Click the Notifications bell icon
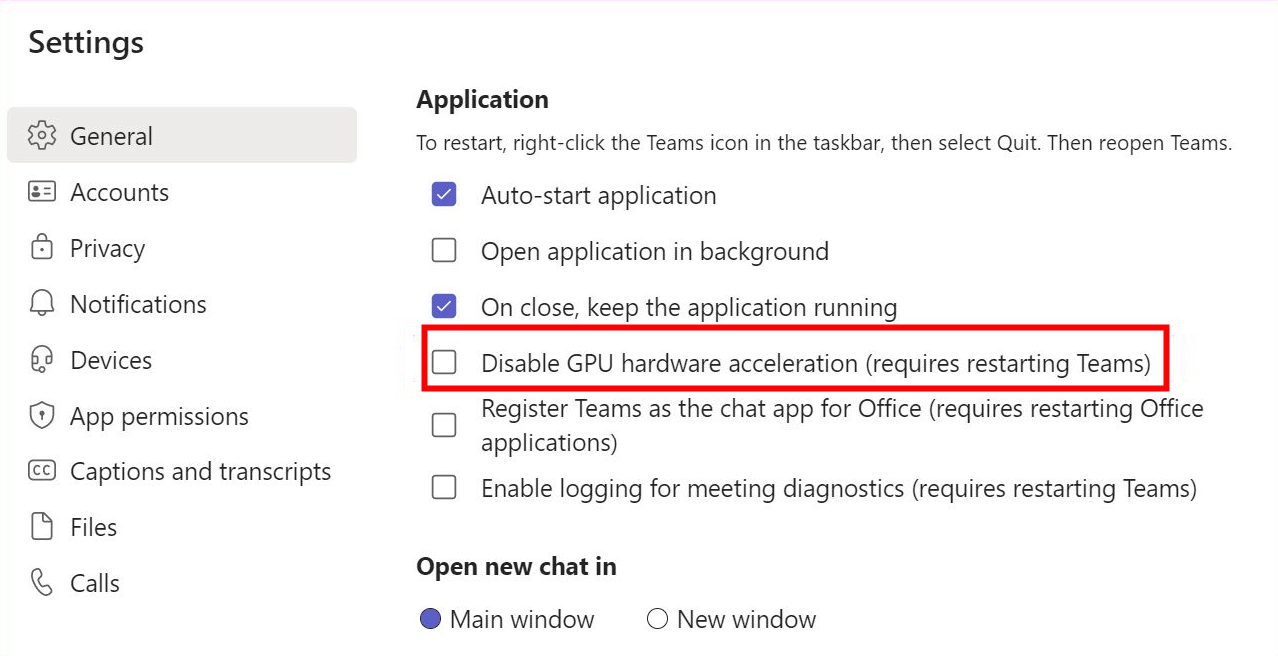1278x656 pixels. pos(42,304)
